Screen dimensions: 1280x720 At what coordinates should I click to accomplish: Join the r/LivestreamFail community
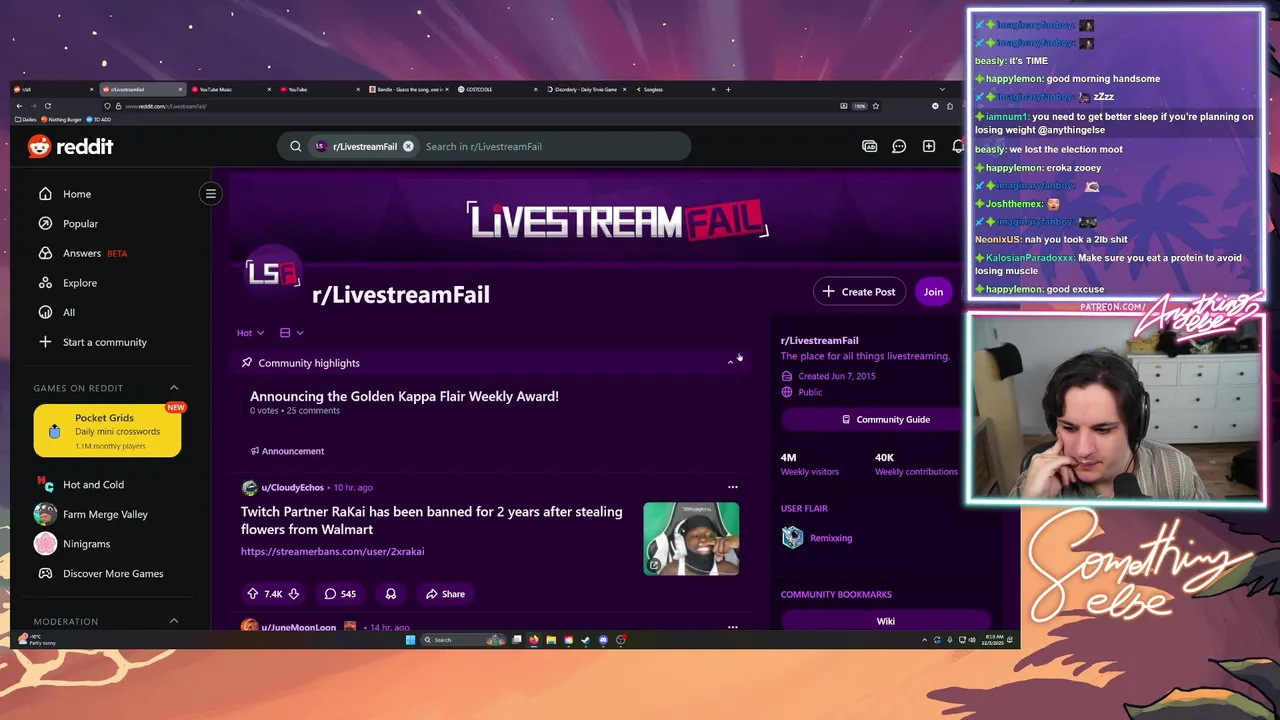coord(933,292)
